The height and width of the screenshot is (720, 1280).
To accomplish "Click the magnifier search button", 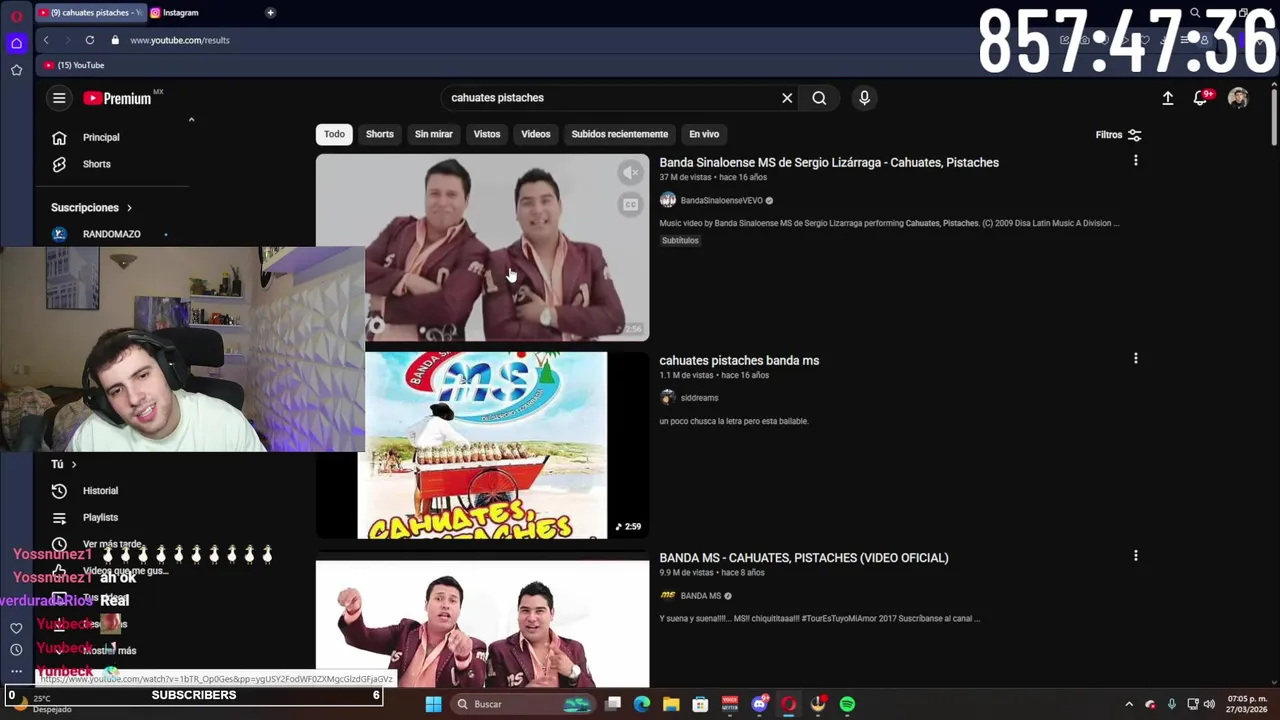I will 819,98.
